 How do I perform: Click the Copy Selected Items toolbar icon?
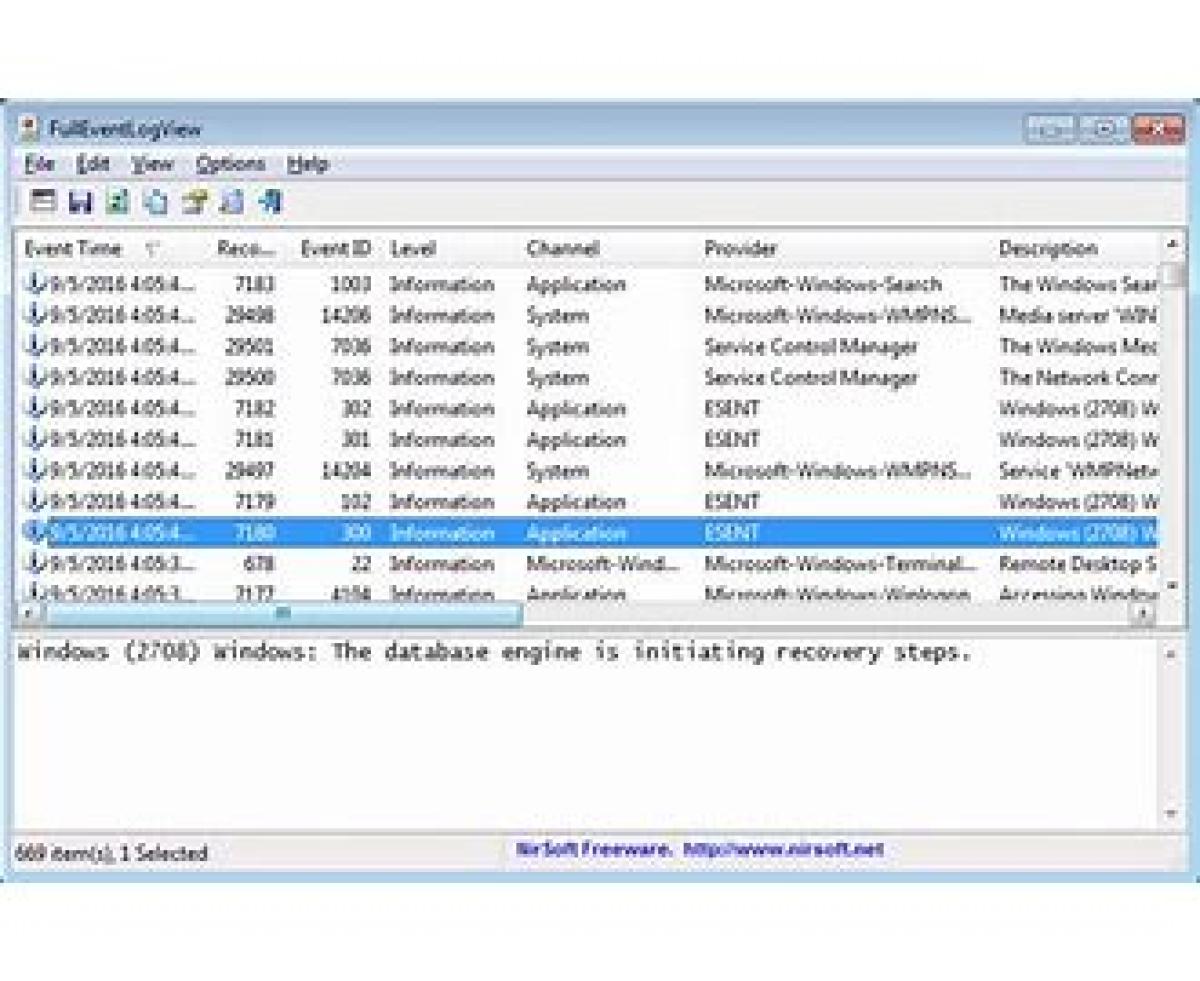coord(156,202)
